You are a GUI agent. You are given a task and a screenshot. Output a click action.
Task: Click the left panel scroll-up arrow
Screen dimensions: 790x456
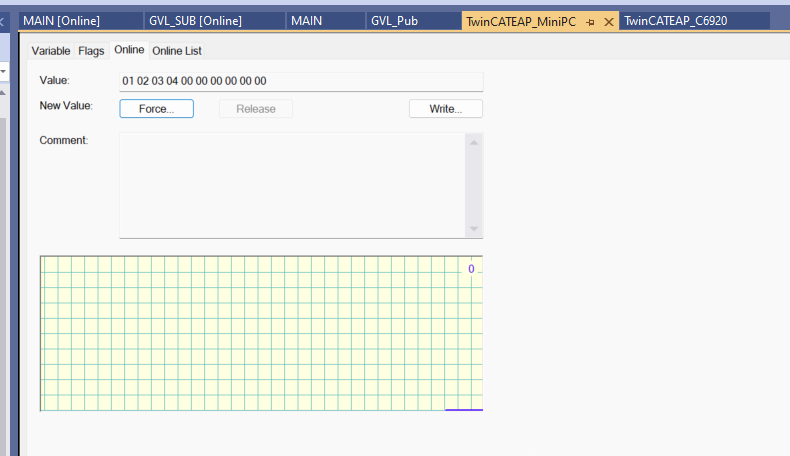(x=3, y=93)
